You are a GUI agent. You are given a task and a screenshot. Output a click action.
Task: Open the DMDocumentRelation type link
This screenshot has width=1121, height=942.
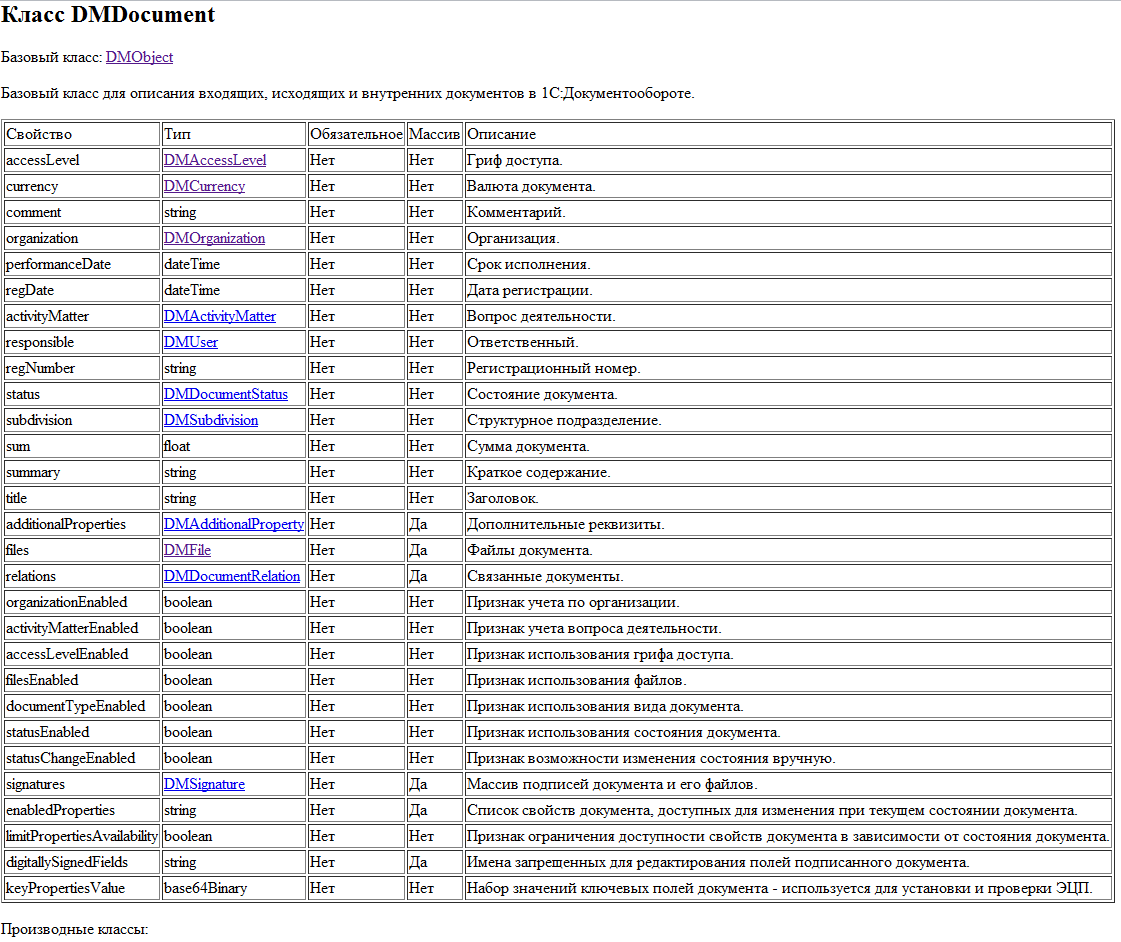point(232,576)
